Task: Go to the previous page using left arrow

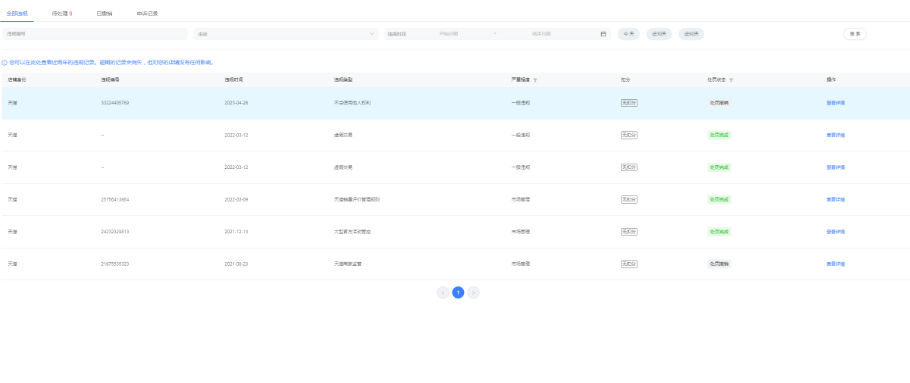Action: 443,292
